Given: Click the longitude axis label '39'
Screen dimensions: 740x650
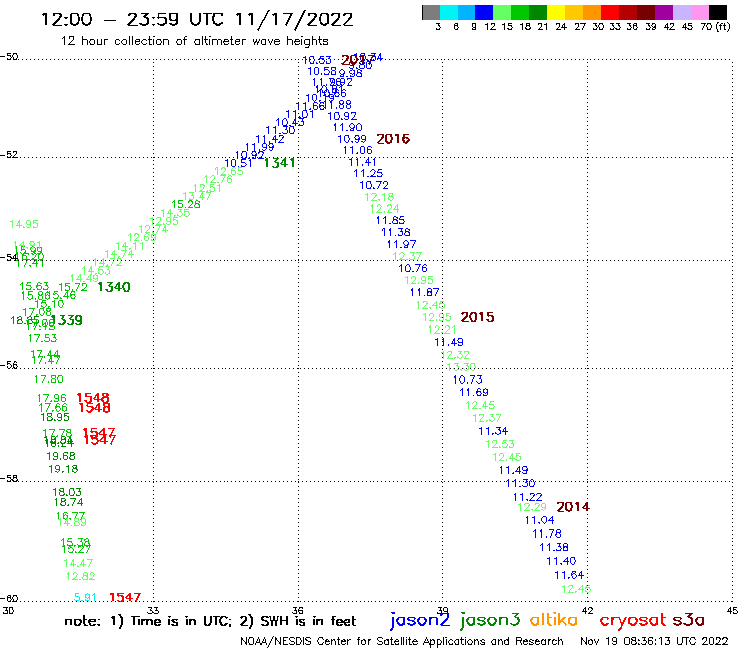Looking at the screenshot, I should 443,610.
